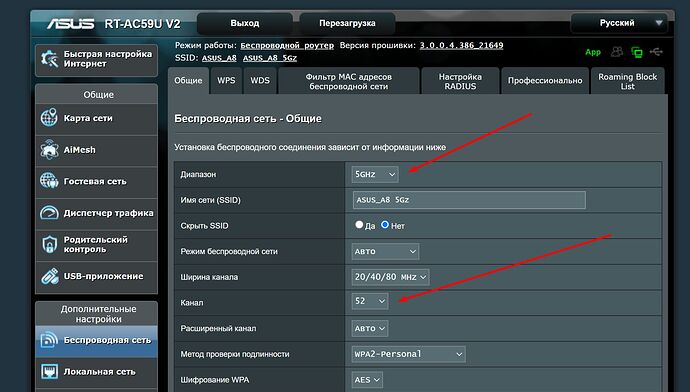This screenshot has height=392, width=690.
Task: Open authentication method WPA2-Personal dropdown
Action: pos(408,354)
